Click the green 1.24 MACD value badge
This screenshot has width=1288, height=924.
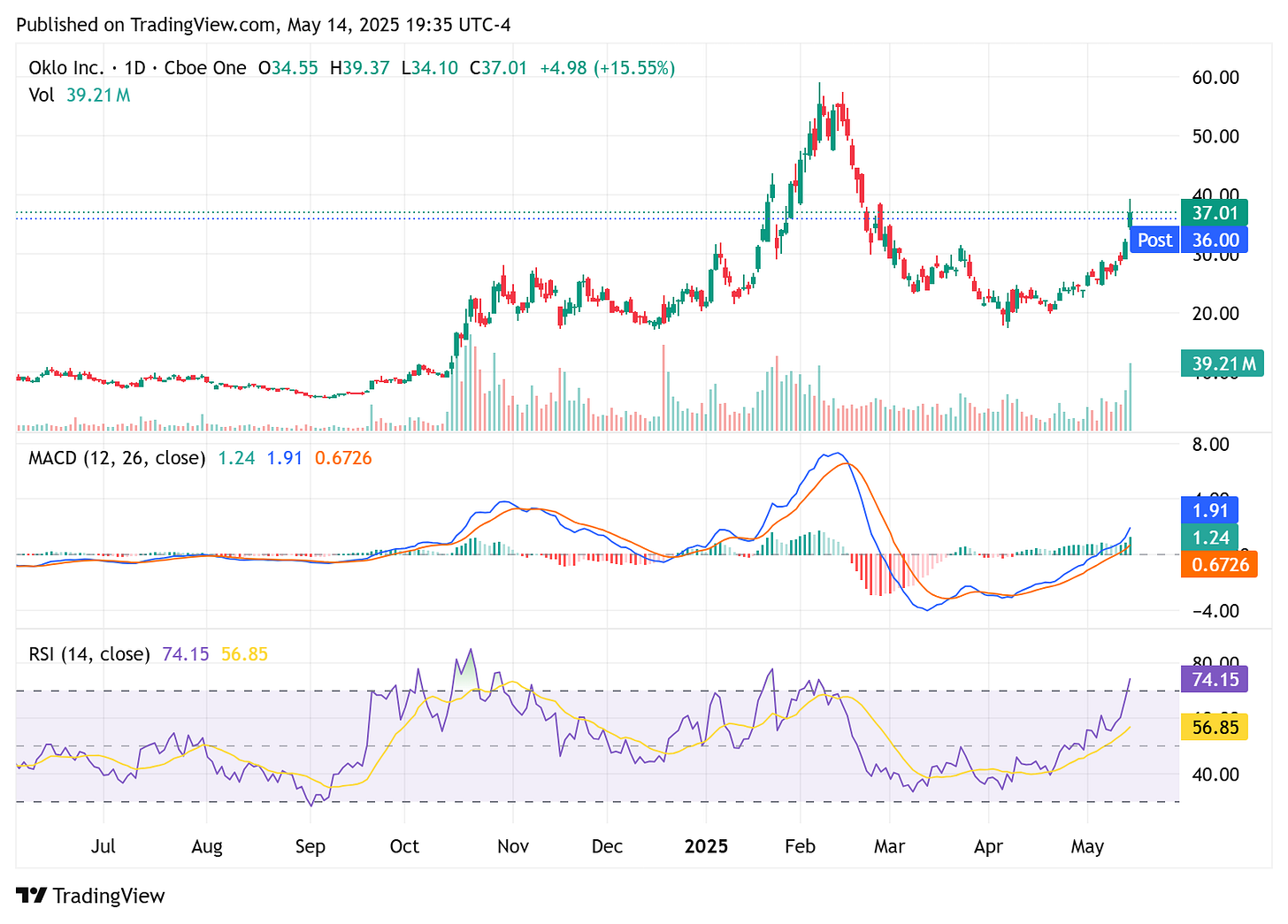1210,537
